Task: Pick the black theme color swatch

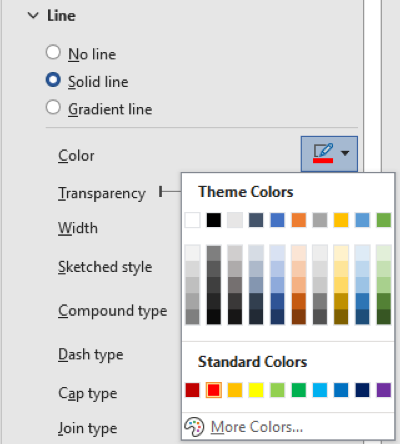Action: point(214,220)
